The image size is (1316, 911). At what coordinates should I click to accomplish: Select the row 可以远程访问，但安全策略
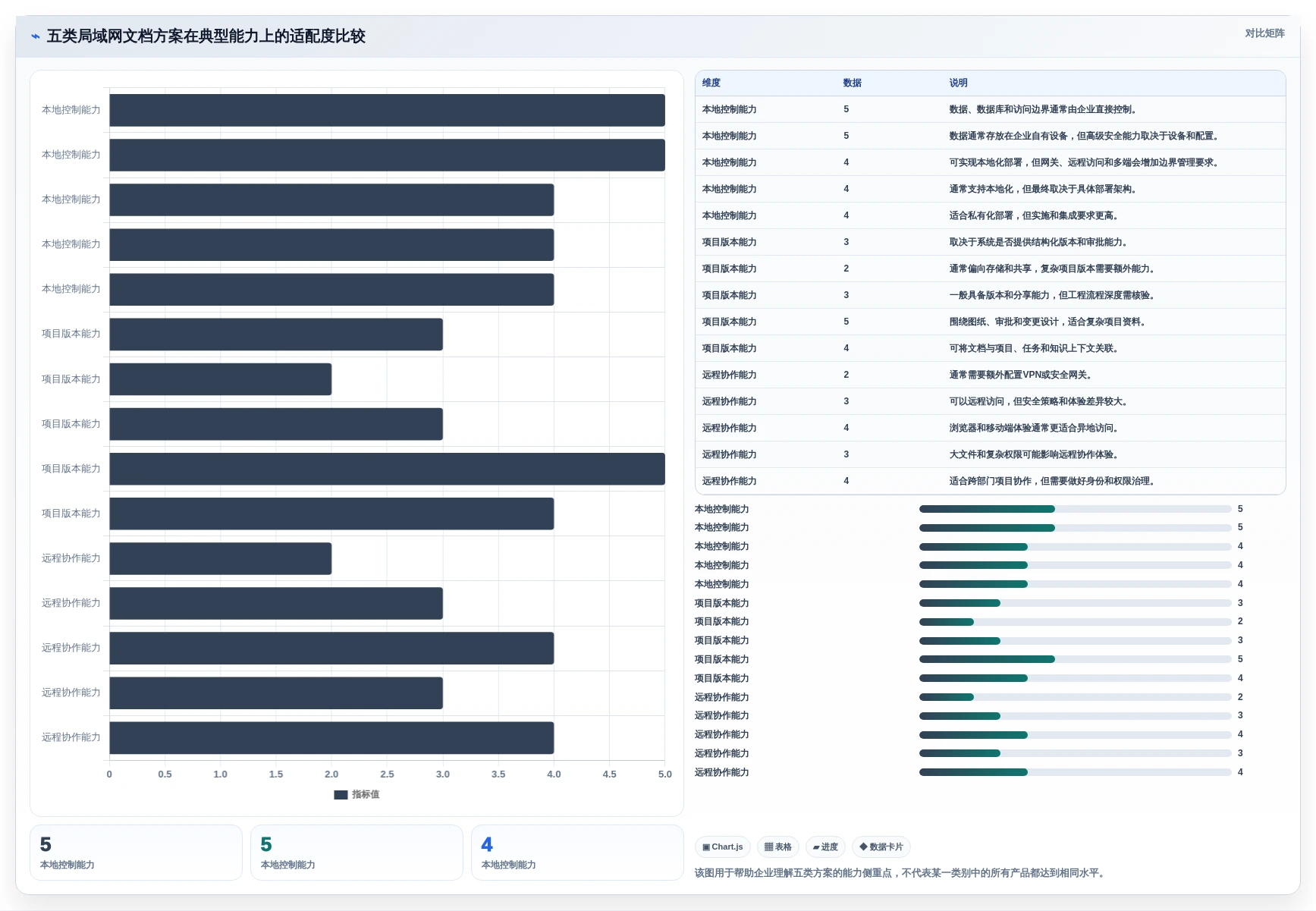[x=990, y=401]
